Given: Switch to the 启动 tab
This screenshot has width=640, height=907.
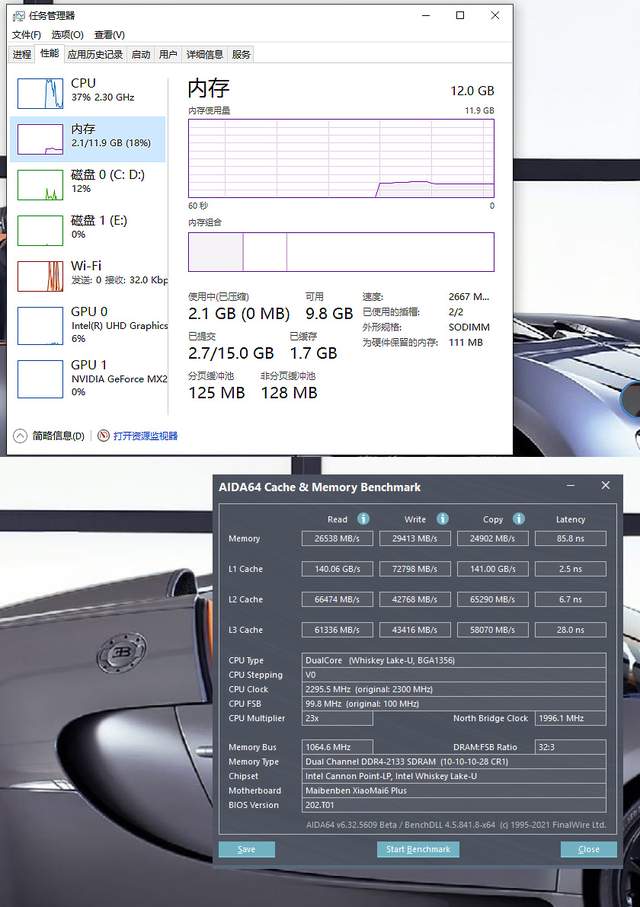Looking at the screenshot, I should click(141, 54).
